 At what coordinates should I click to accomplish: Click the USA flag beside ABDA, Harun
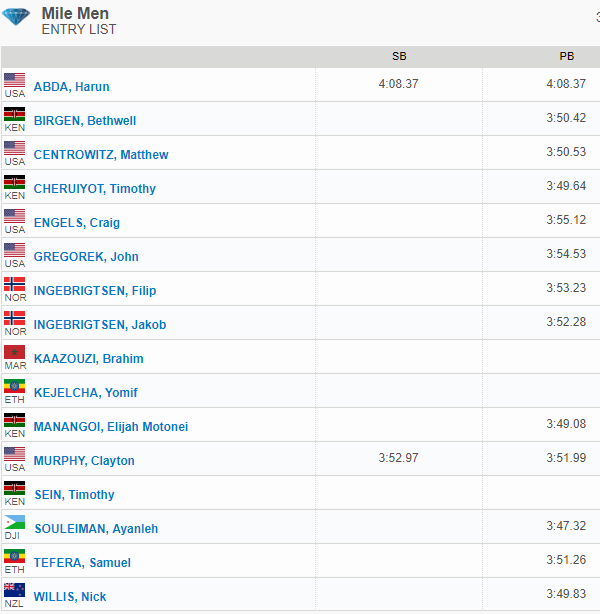pos(15,80)
